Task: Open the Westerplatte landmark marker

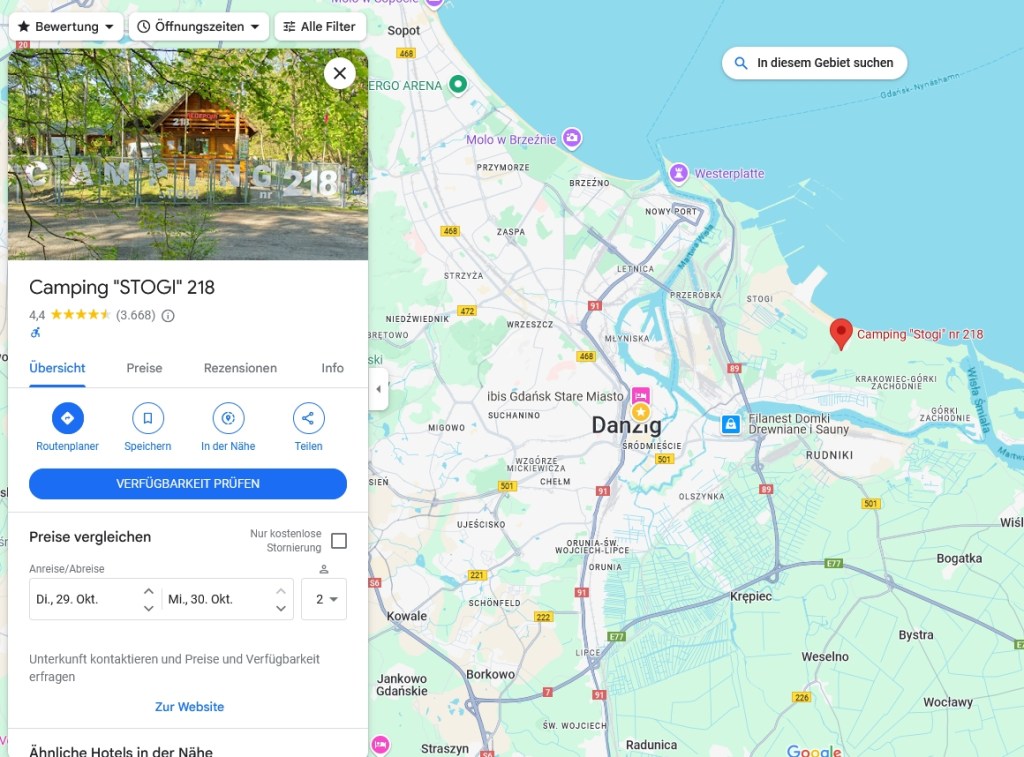Action: [679, 173]
